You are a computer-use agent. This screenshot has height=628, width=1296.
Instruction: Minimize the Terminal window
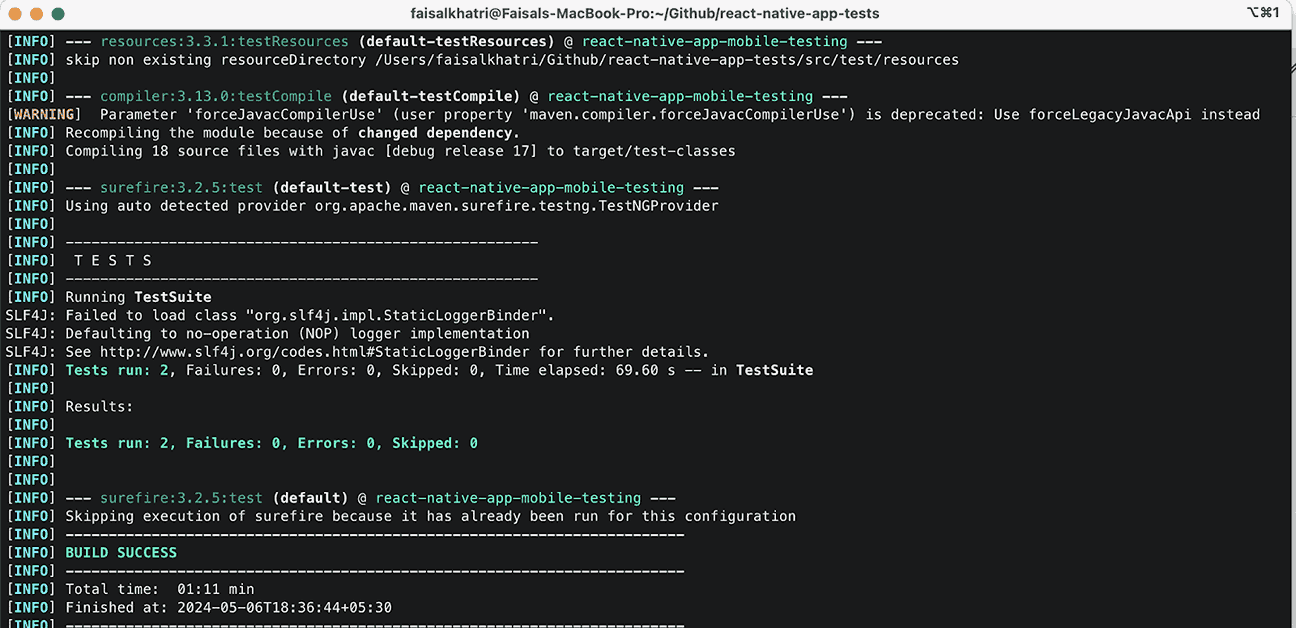click(38, 14)
